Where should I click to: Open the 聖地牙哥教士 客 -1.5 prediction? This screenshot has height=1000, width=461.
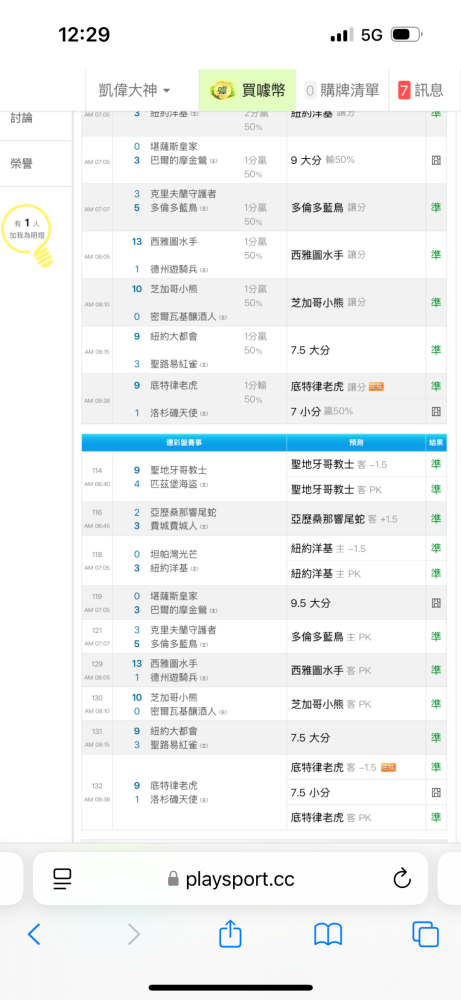[339, 464]
